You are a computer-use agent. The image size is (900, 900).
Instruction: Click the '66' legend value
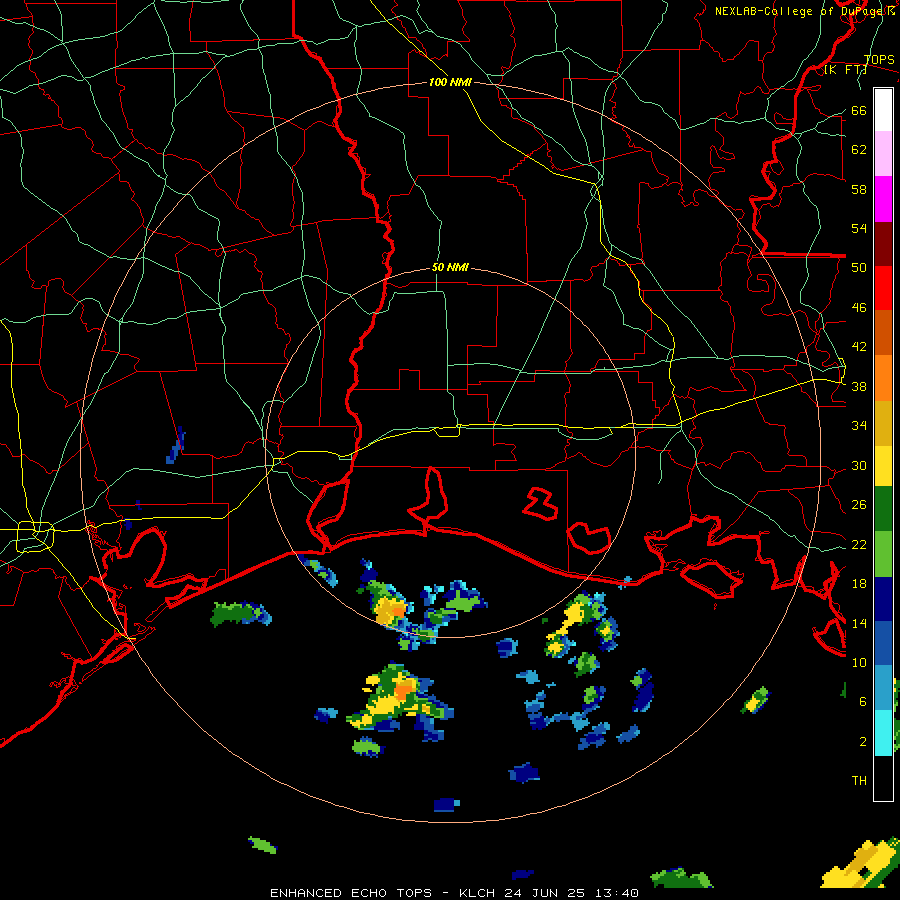click(859, 110)
